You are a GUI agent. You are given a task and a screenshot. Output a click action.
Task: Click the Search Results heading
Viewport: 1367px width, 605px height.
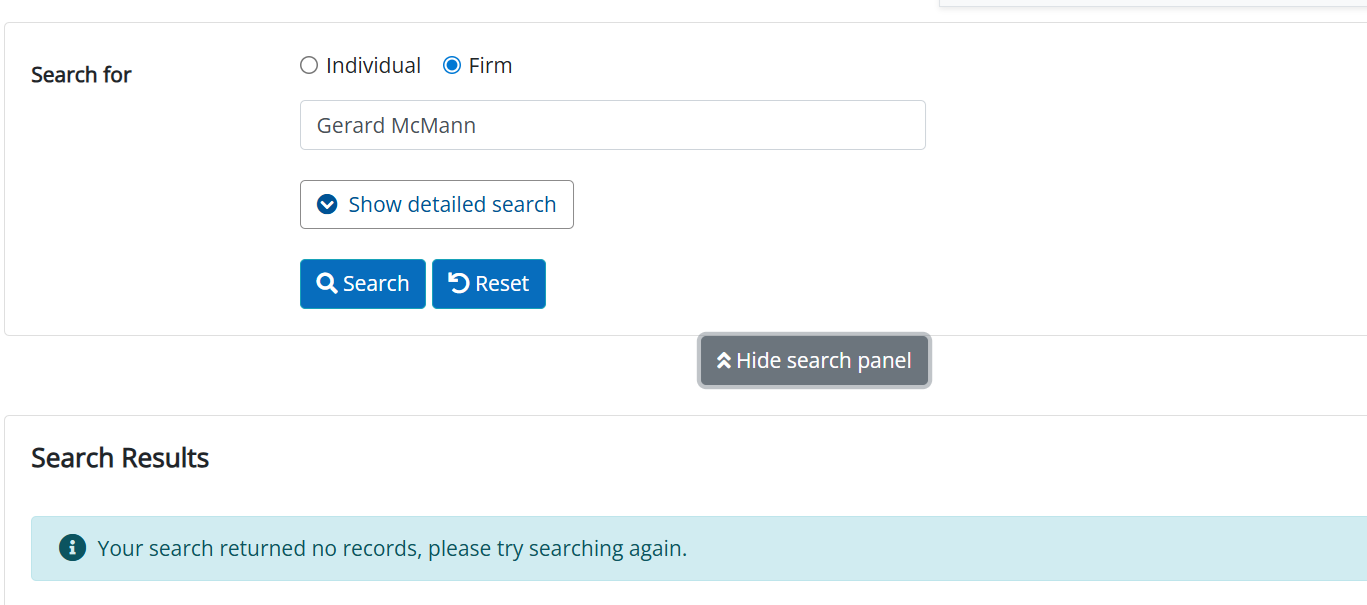coord(120,458)
